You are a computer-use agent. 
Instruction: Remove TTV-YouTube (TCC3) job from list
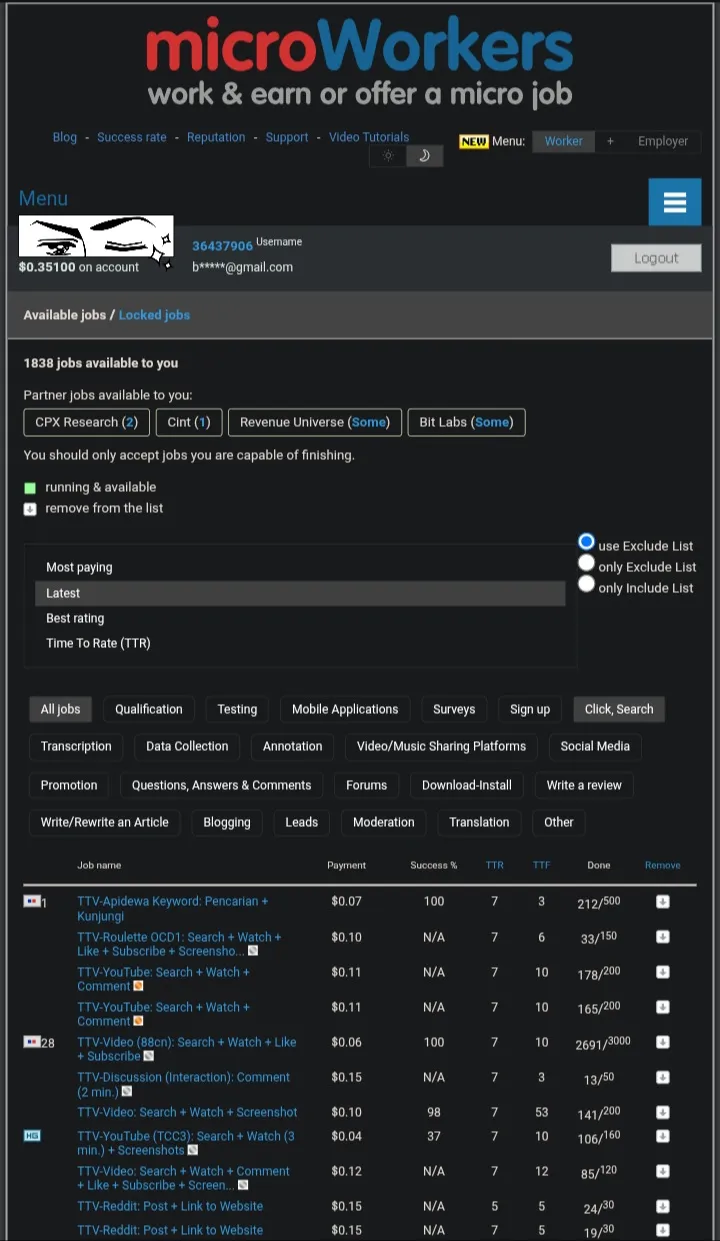(x=662, y=1136)
